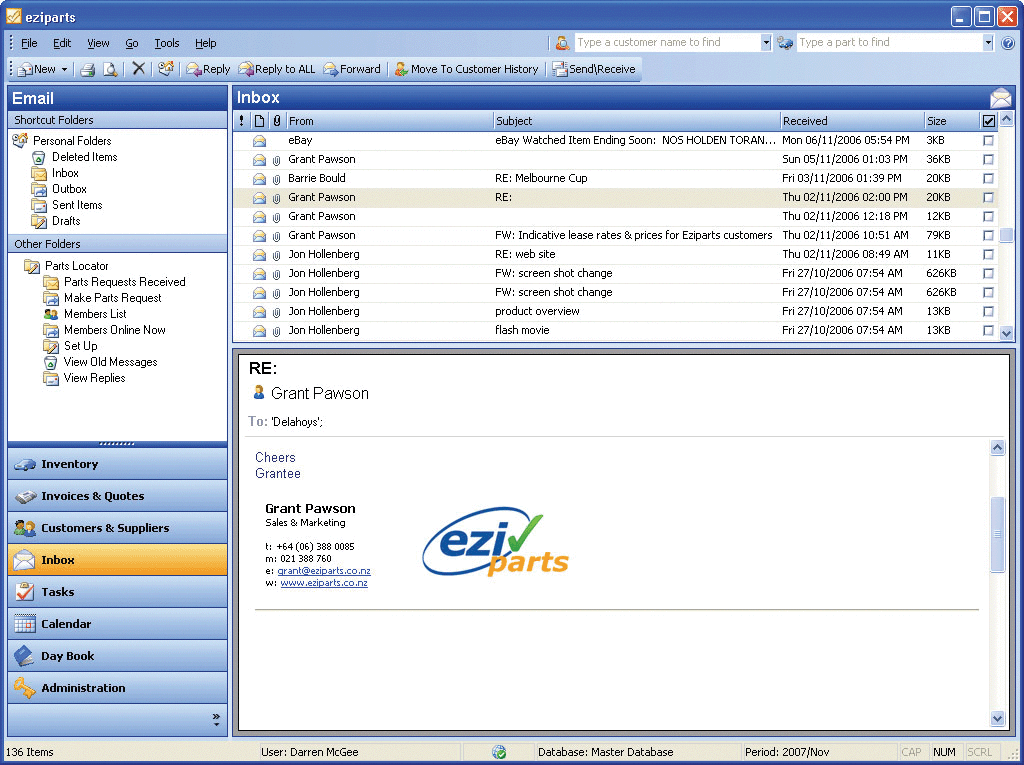Click the Administration keys icon
Image resolution: width=1024 pixels, height=765 pixels.
[x=24, y=688]
